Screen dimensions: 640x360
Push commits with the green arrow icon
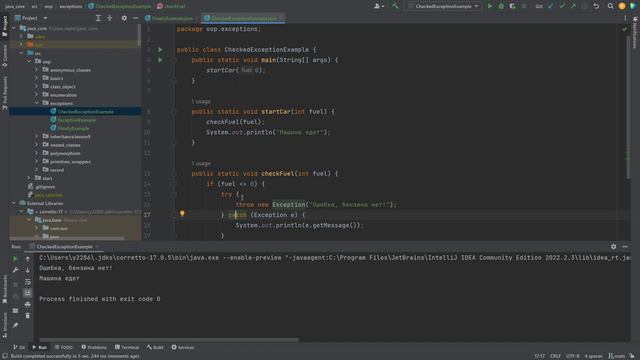click(x=573, y=6)
